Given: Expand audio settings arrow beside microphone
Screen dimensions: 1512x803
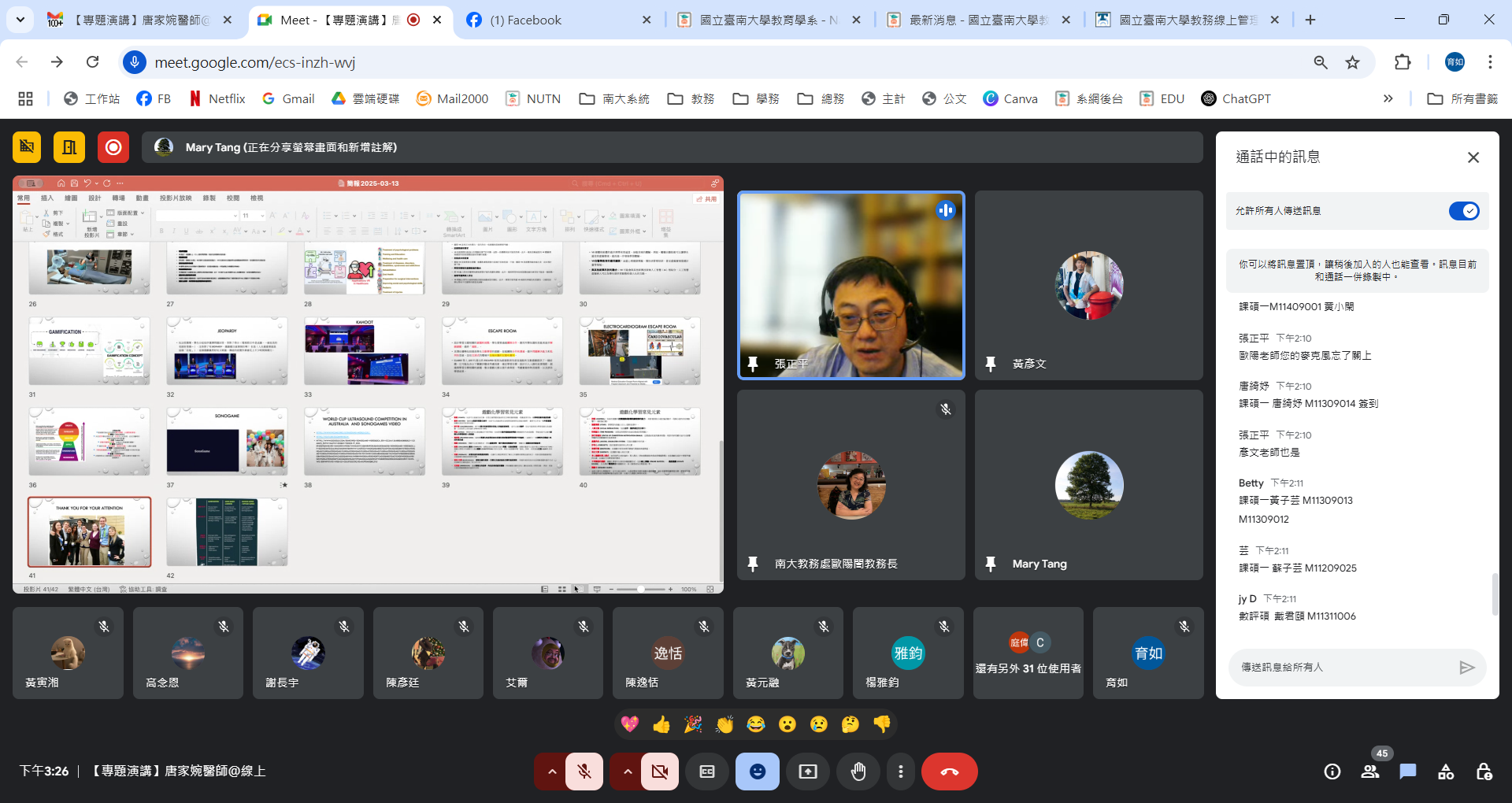Looking at the screenshot, I should click(x=552, y=772).
